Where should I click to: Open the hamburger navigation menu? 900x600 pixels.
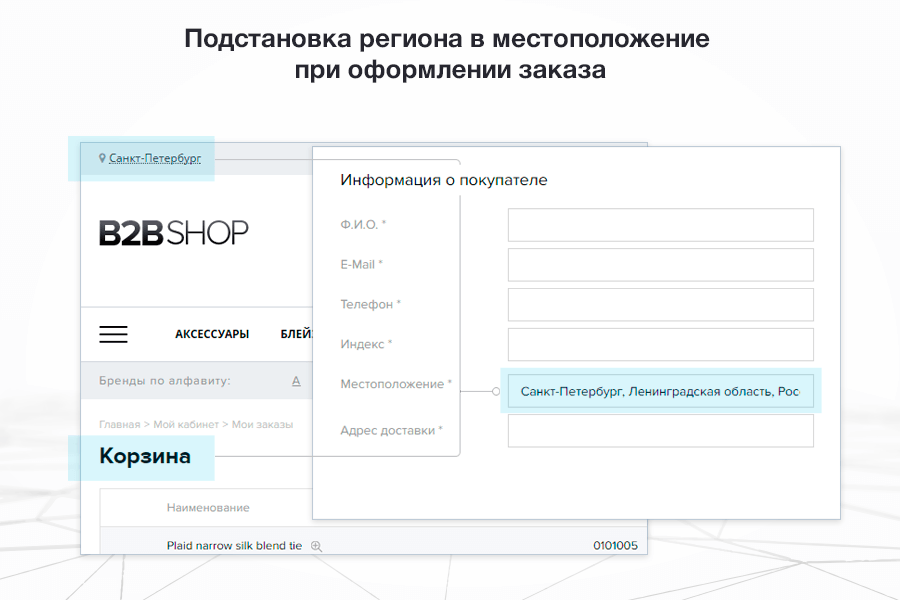point(113,334)
